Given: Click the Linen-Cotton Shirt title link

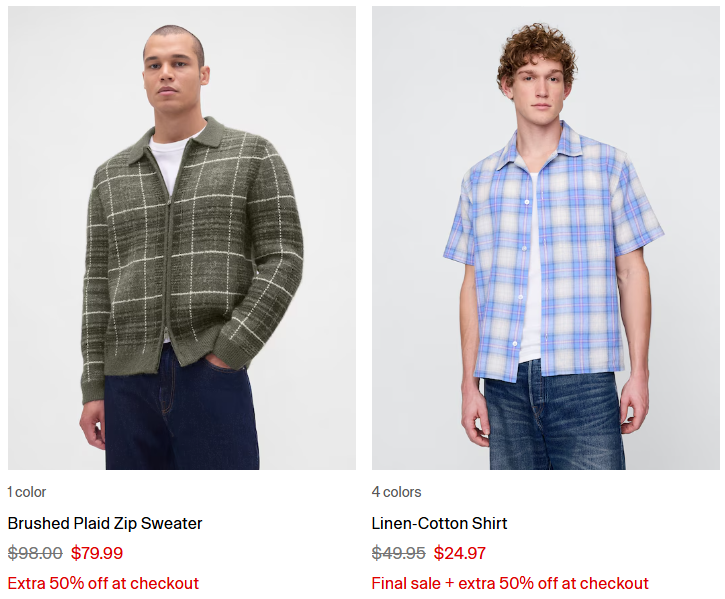Looking at the screenshot, I should [x=439, y=523].
